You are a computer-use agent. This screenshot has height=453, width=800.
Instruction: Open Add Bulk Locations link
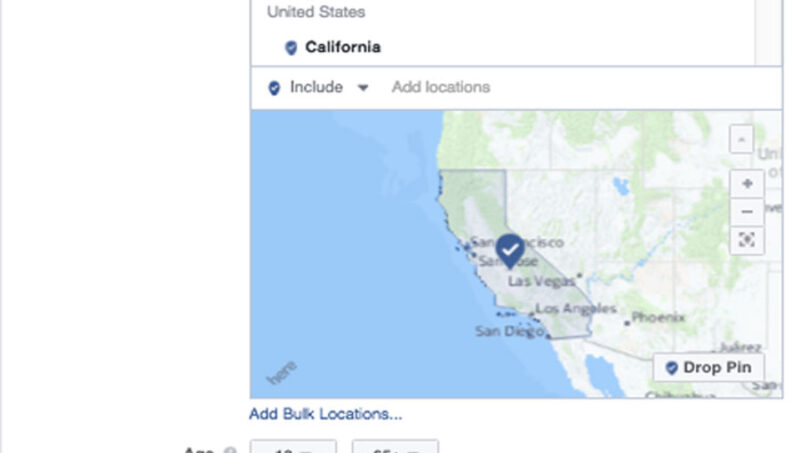point(326,414)
